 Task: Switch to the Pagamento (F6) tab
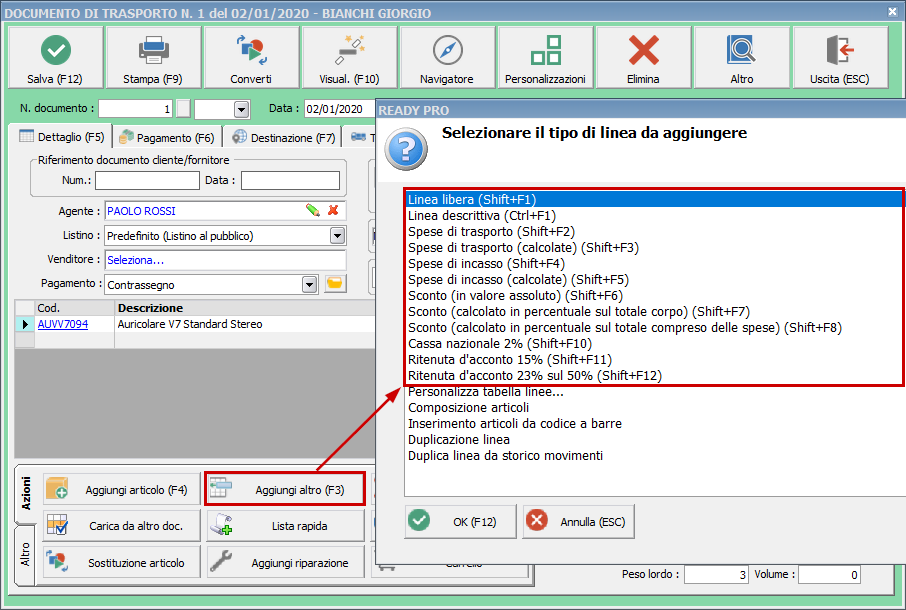166,137
